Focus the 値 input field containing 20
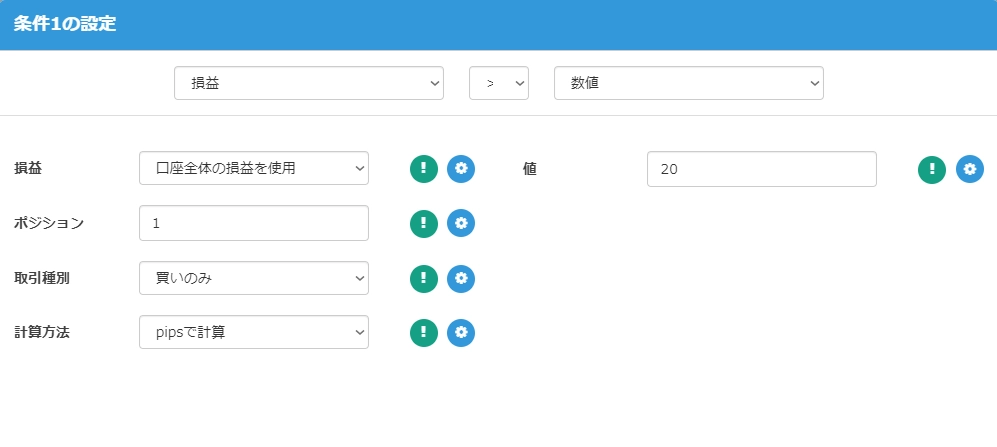Screen dimensions: 997x447 pos(762,170)
